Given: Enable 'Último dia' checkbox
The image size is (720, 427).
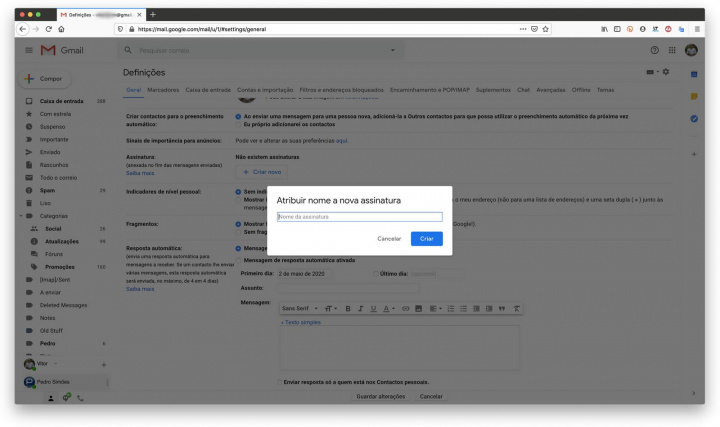Looking at the screenshot, I should tap(376, 273).
